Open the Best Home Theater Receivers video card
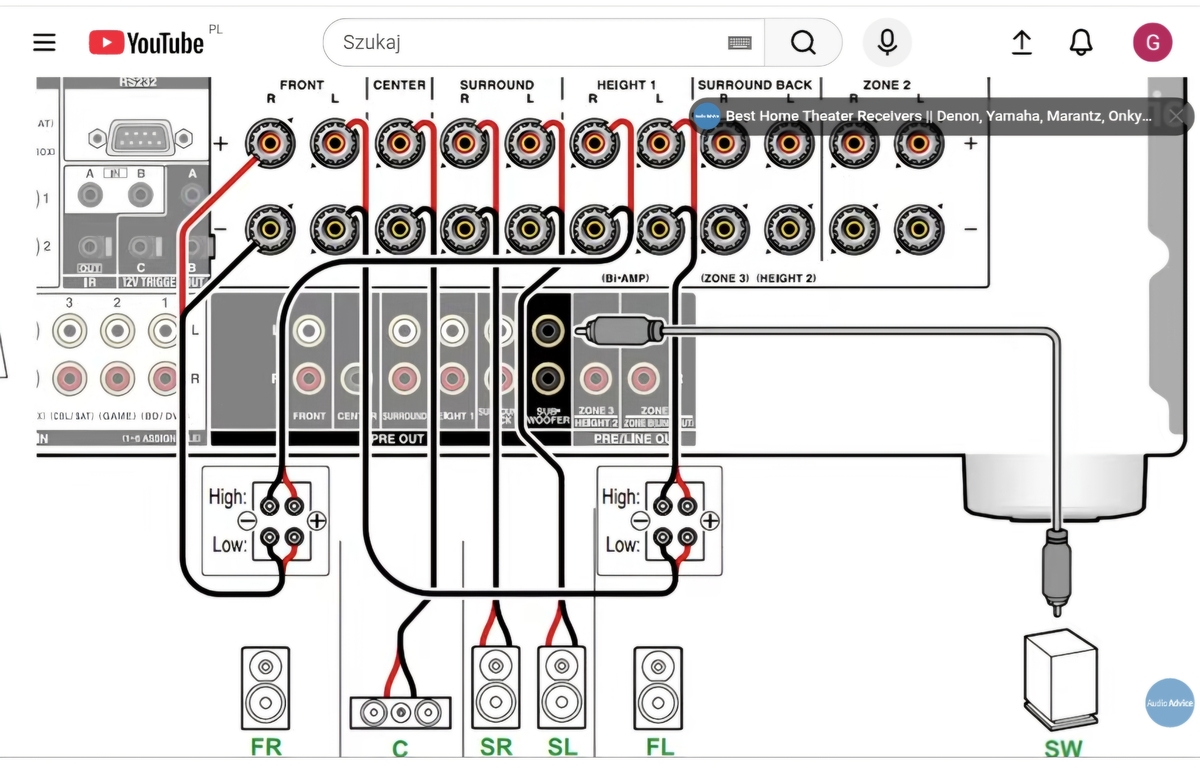The image size is (1200, 775). tap(938, 116)
